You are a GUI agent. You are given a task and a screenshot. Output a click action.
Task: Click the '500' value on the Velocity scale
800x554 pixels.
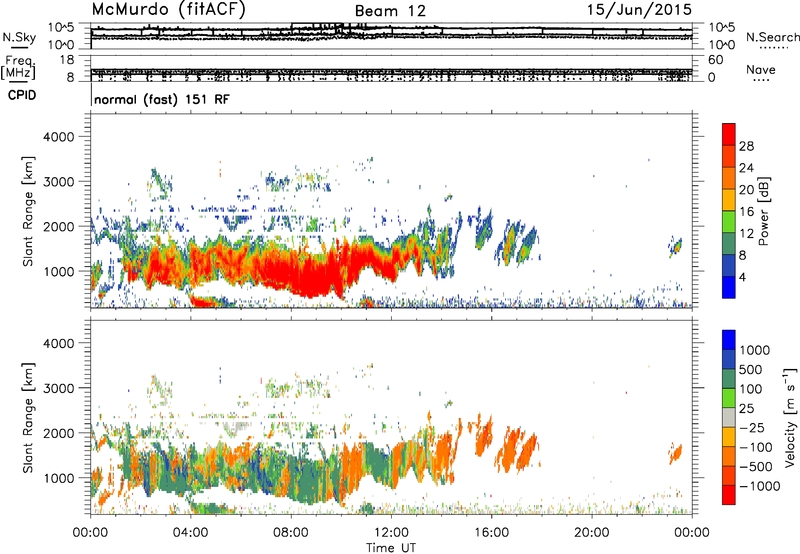click(x=751, y=369)
